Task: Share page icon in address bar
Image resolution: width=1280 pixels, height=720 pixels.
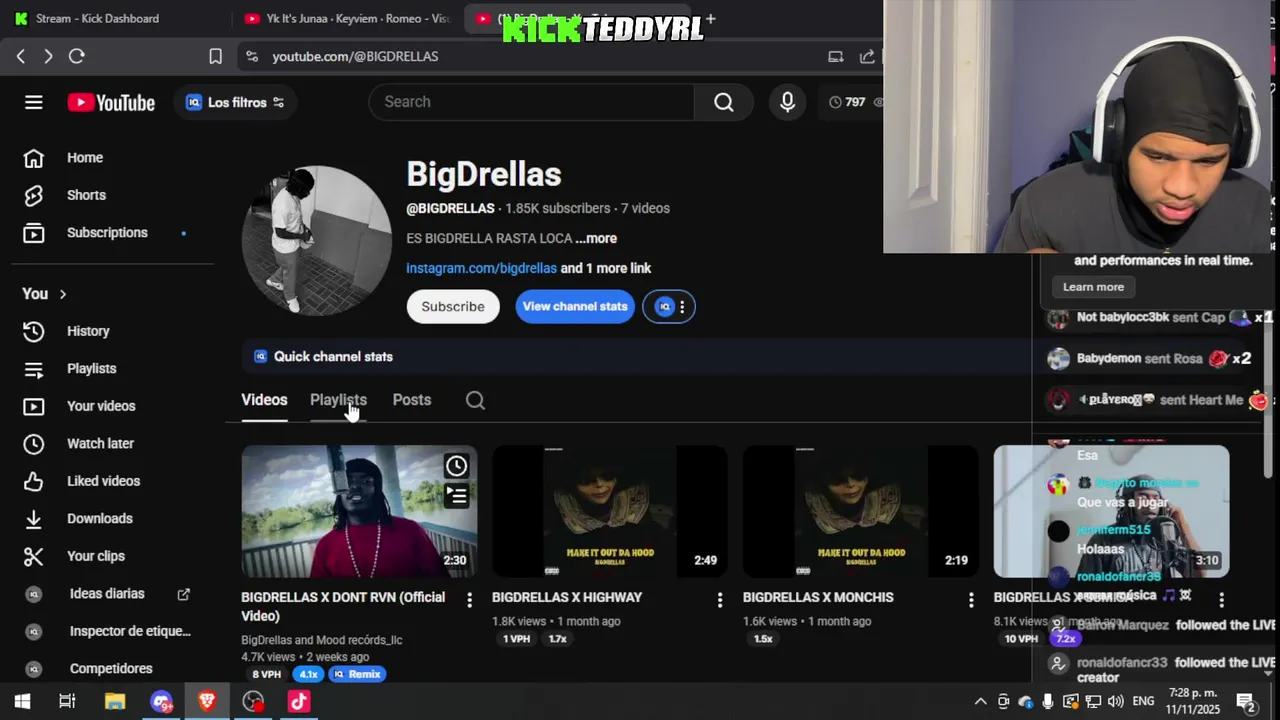Action: click(x=867, y=56)
